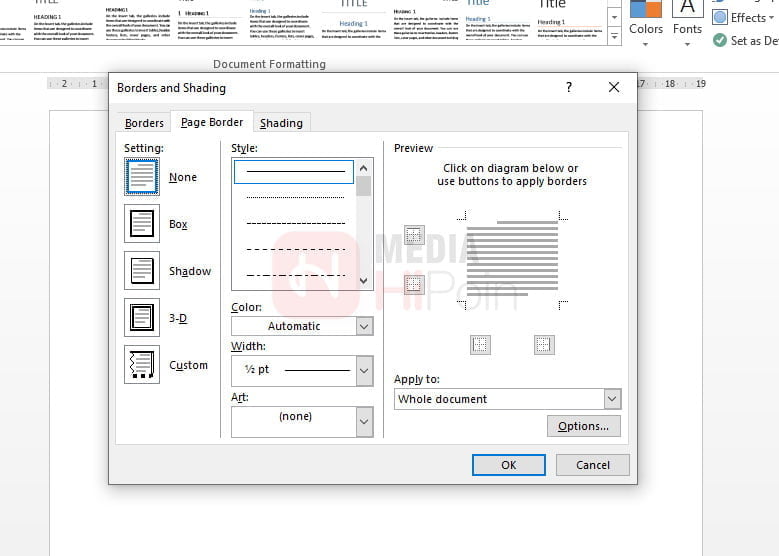Screen dimensions: 779x556
Task: Select the solid line style
Action: (x=294, y=171)
